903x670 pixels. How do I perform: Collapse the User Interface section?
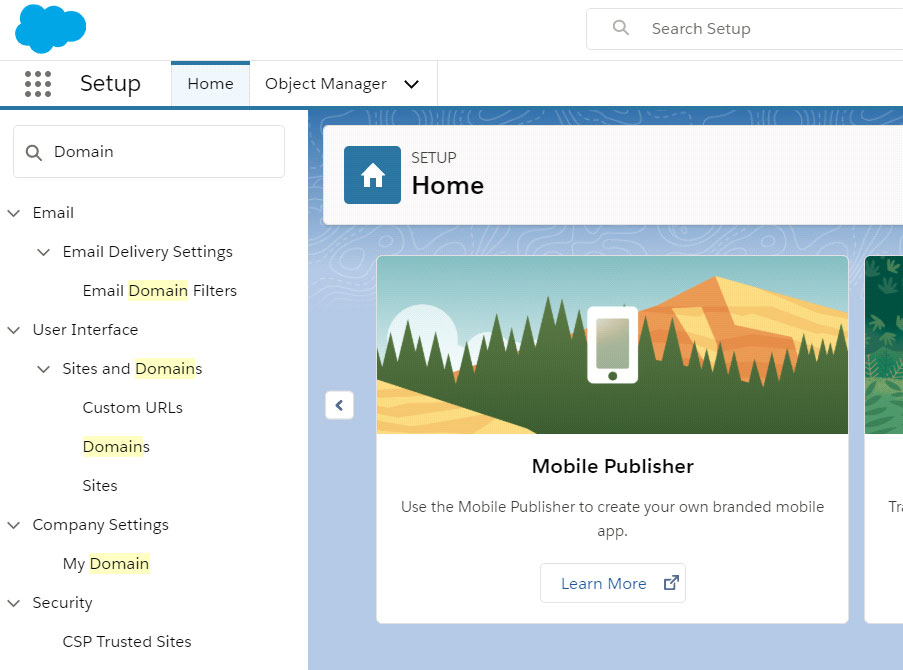[x=14, y=330]
